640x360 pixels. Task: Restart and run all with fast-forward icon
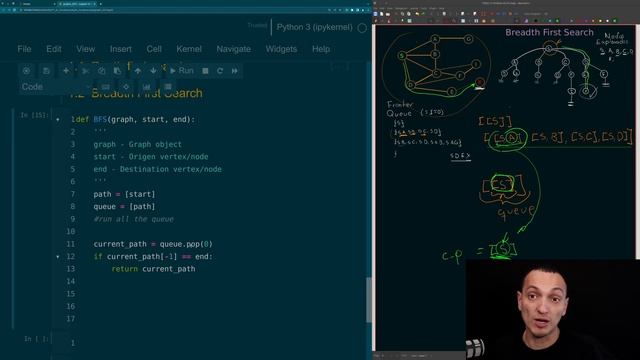(x=235, y=71)
